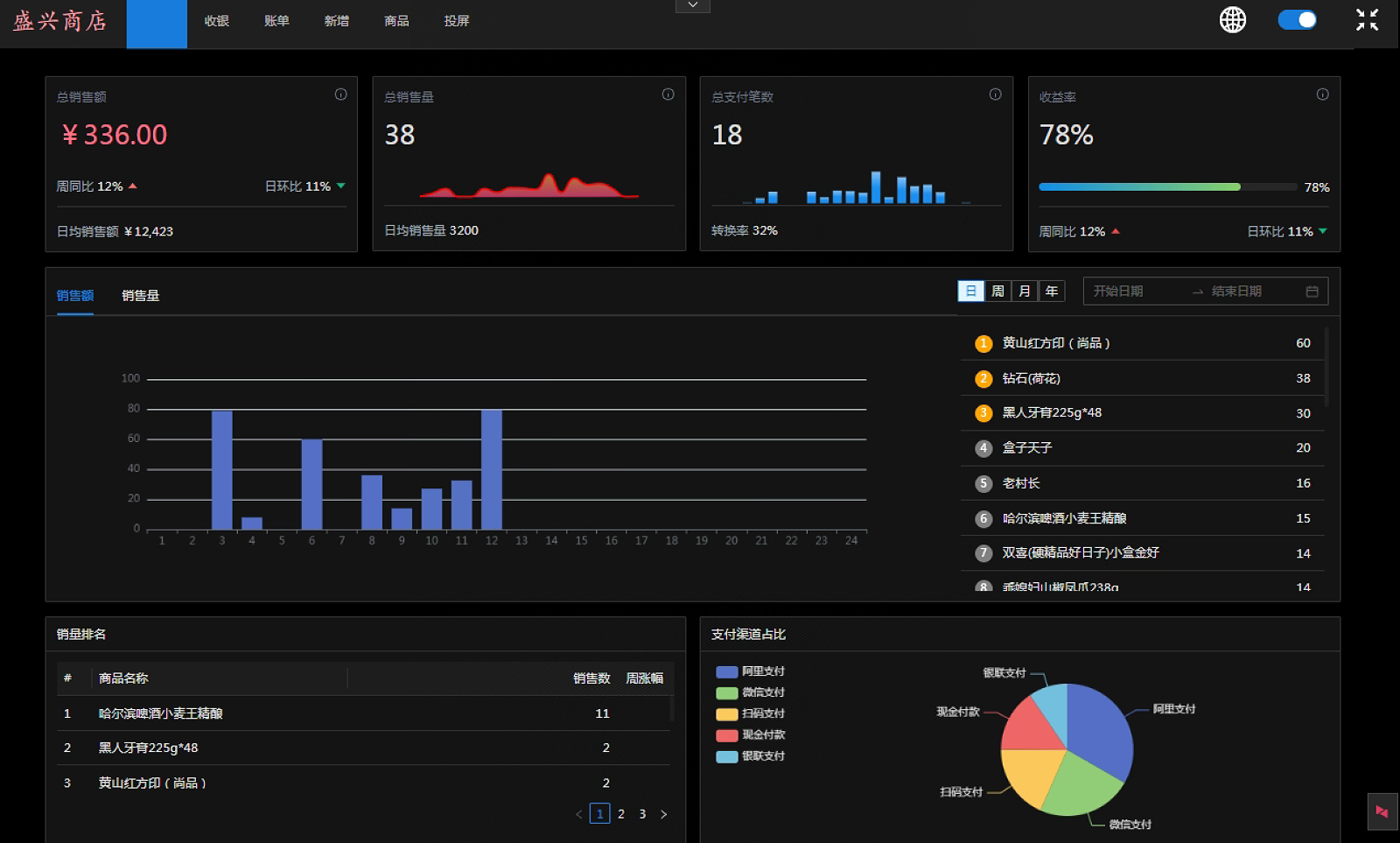Click the red flag icon at bottom right
The height and width of the screenshot is (843, 1400).
1382,811
